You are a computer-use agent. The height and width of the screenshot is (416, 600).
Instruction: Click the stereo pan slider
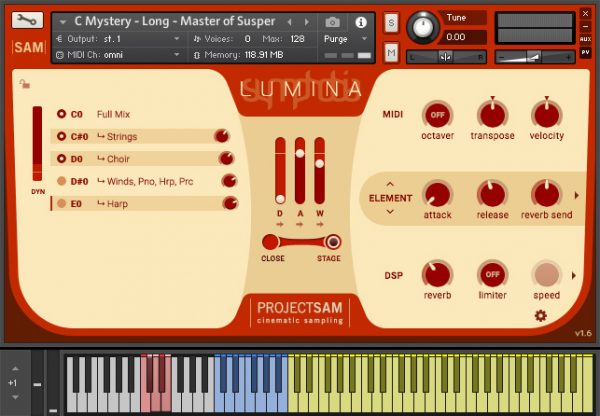(446, 57)
